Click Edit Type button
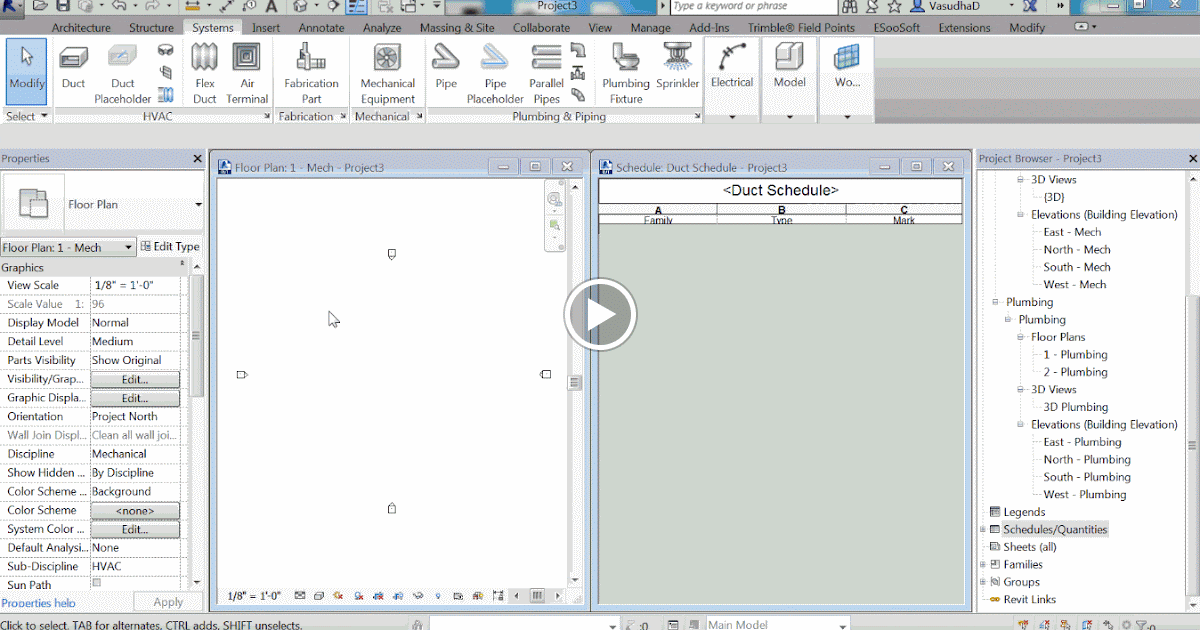Viewport: 1200px width, 630px height. (170, 247)
